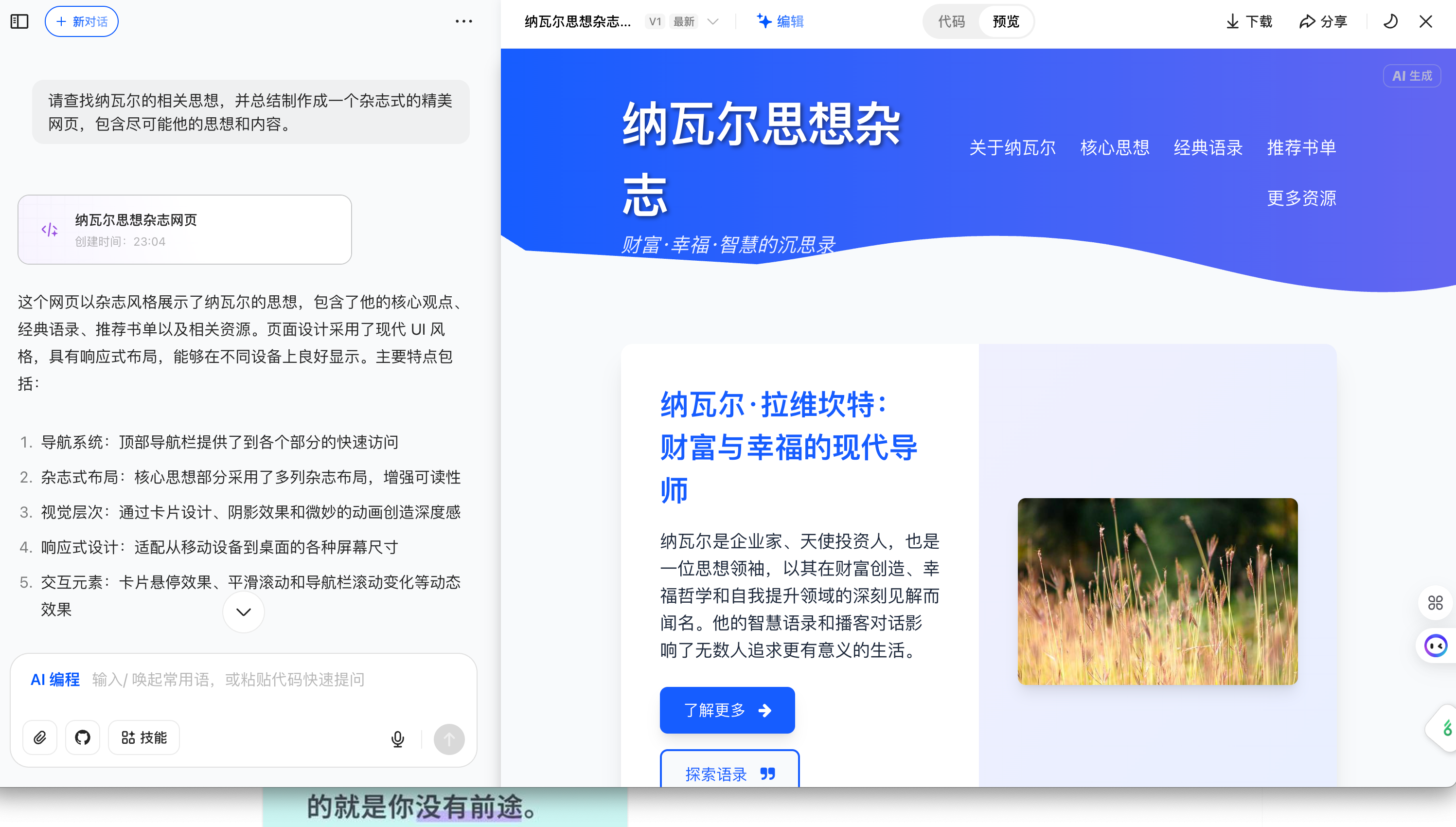Open the three-dot more options menu

click(x=464, y=21)
